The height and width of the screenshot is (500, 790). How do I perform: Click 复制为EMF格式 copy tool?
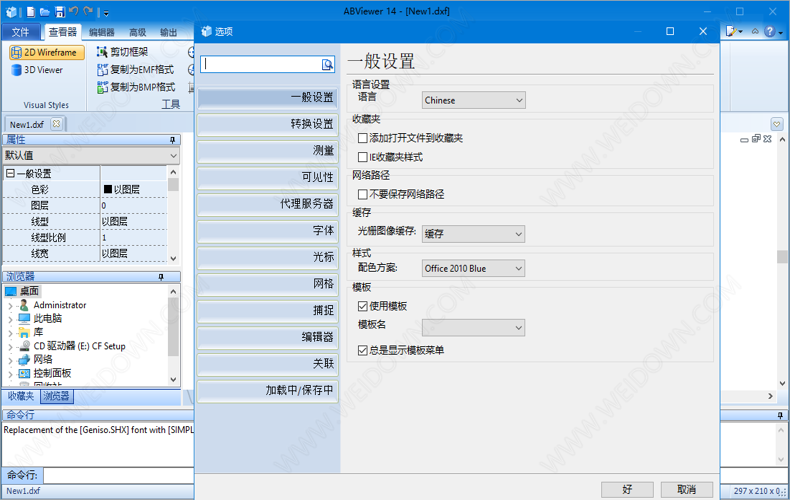pos(136,70)
